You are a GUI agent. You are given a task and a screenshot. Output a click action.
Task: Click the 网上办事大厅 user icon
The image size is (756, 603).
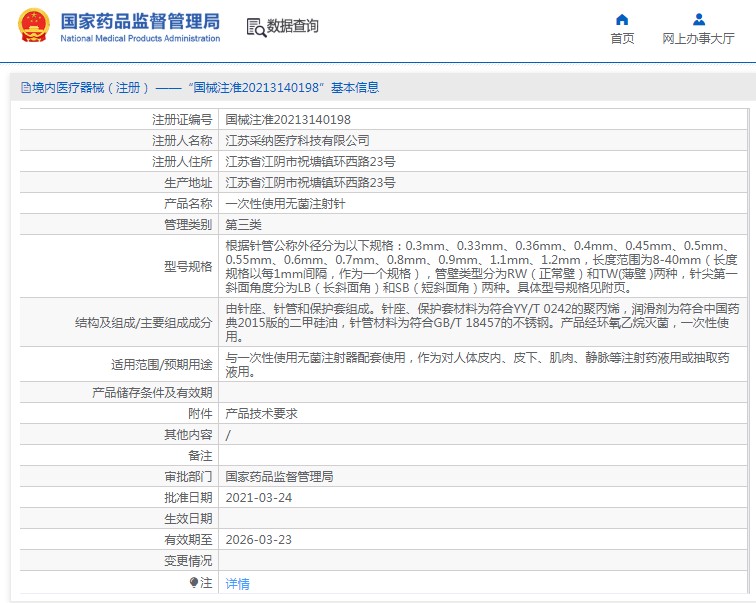(698, 19)
